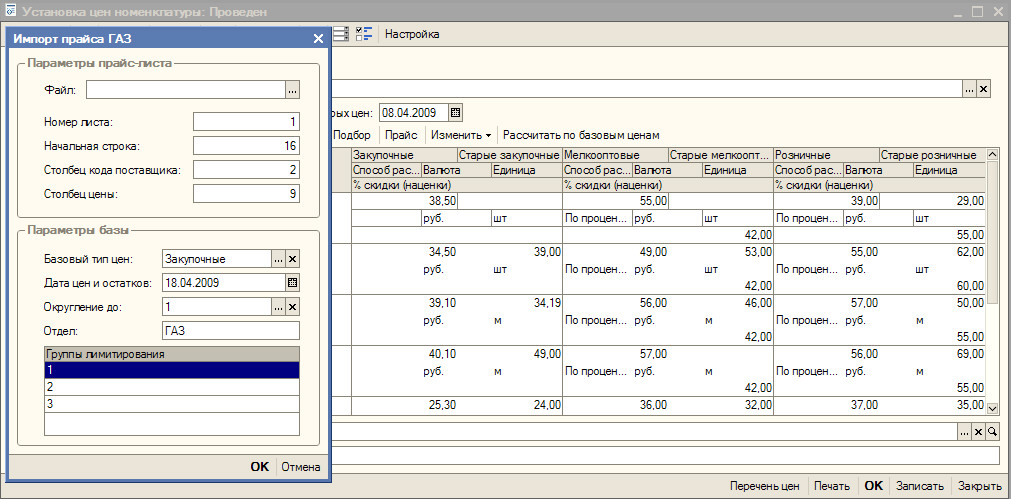The width and height of the screenshot is (1011, 499).
Task: Select the cell with price 34,19
Action: coord(527,303)
